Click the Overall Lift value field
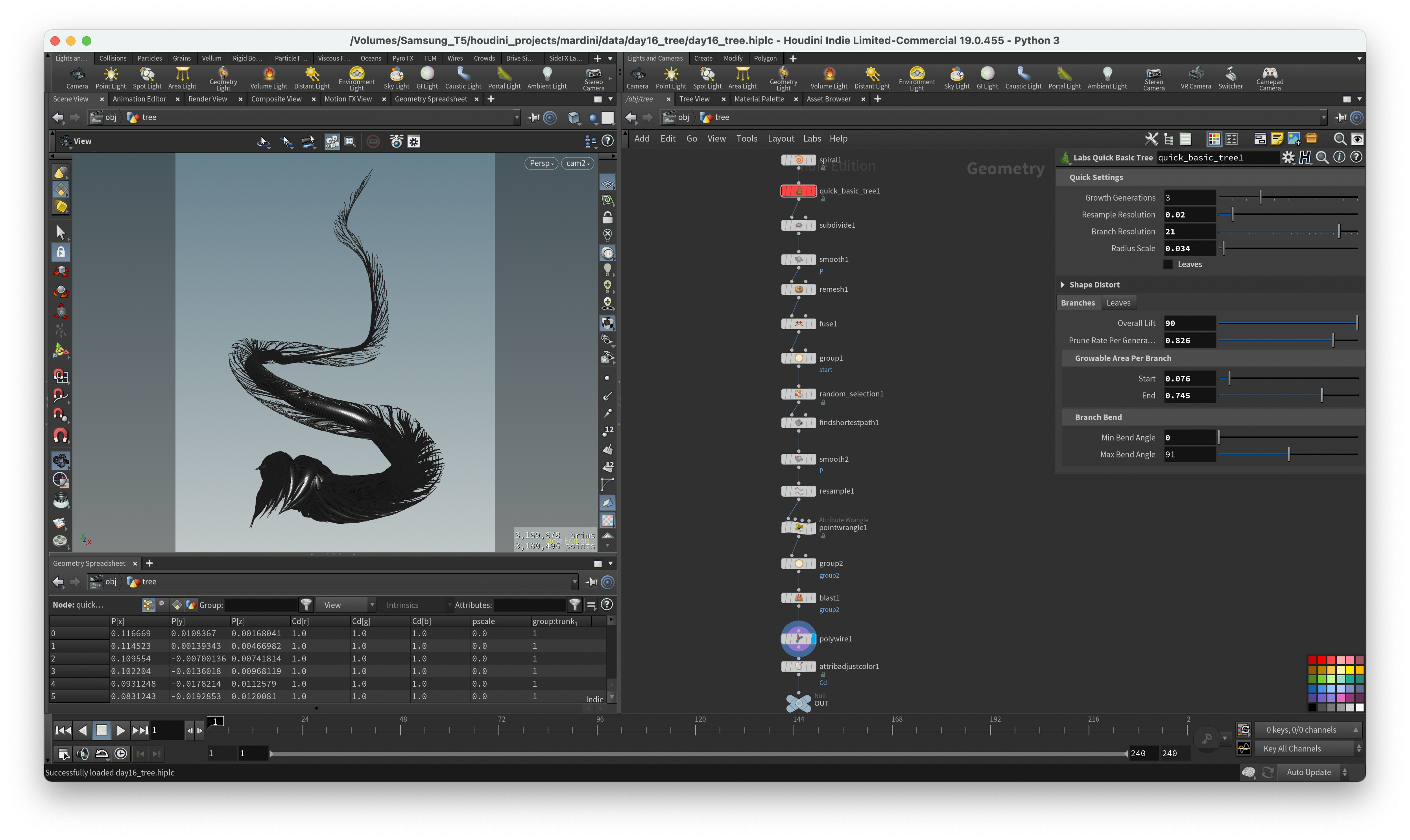The image size is (1410, 840). 1189,323
